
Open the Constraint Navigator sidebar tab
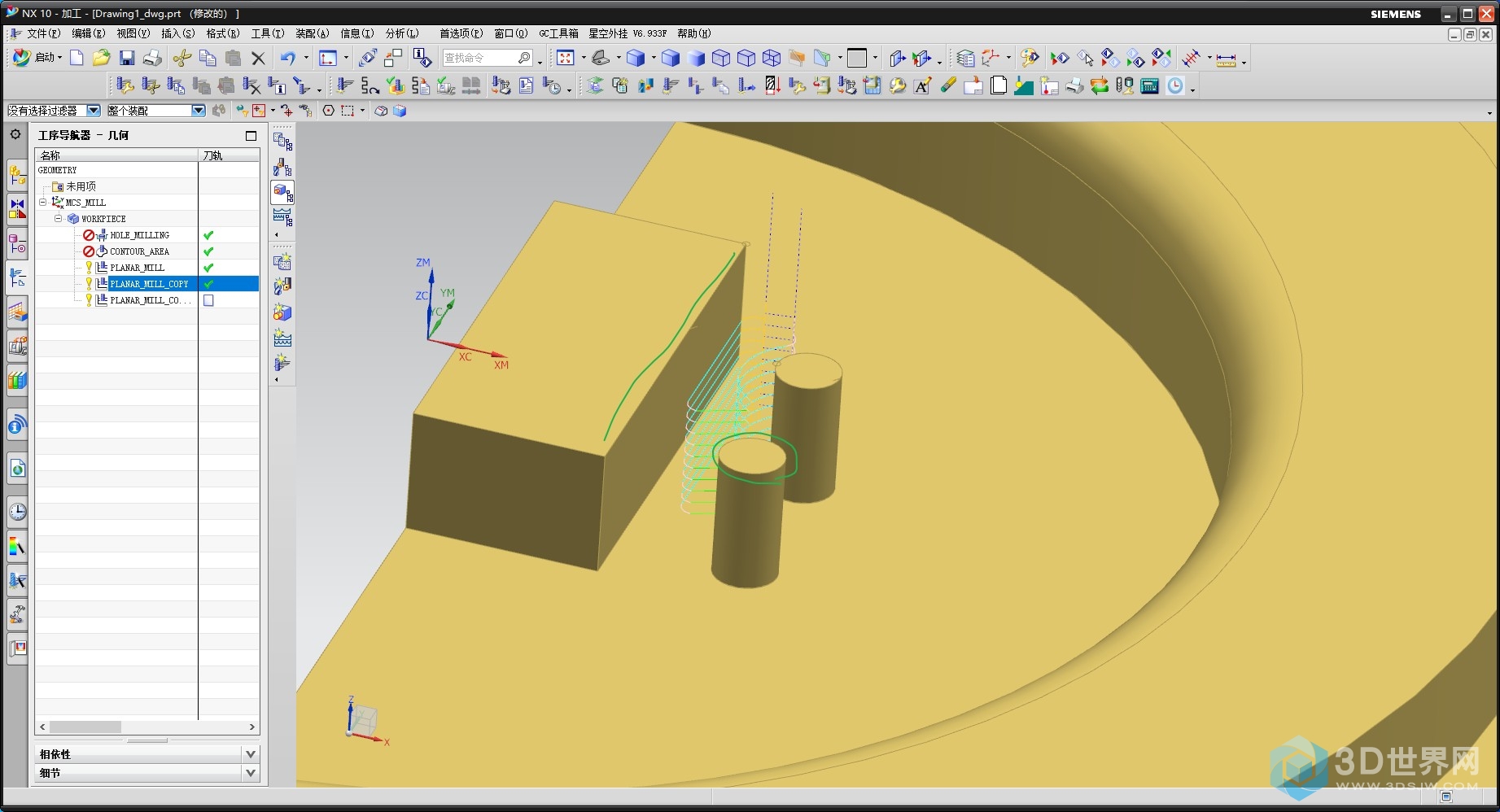click(17, 209)
